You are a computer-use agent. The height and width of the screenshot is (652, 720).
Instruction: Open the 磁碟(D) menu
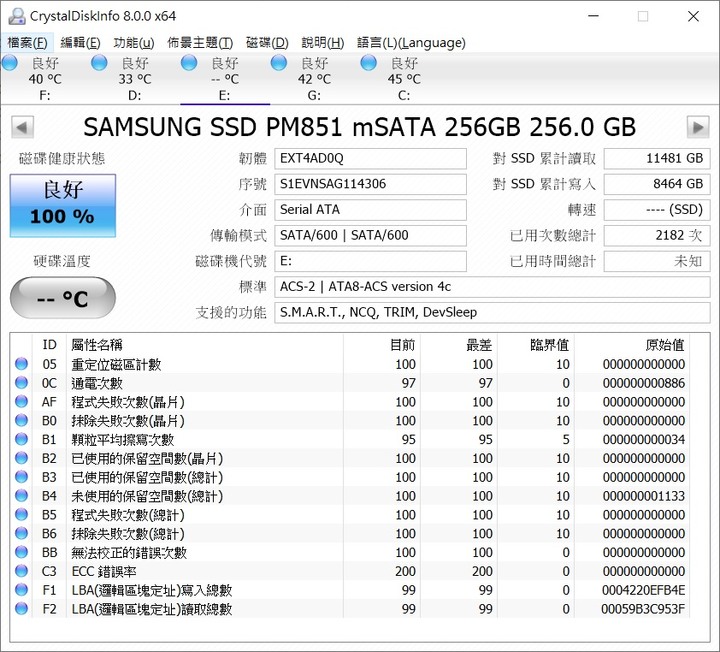pyautogui.click(x=267, y=43)
